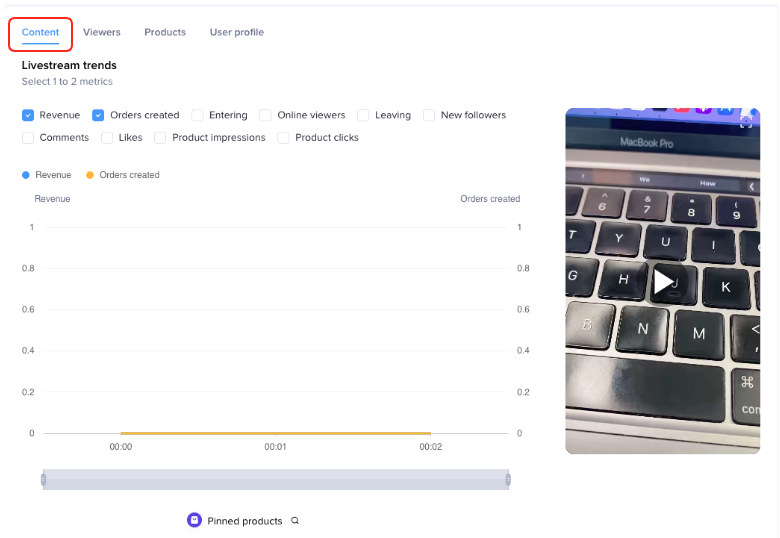Screen dimensions: 780x538
Task: Go to the User profile tab
Action: [237, 32]
